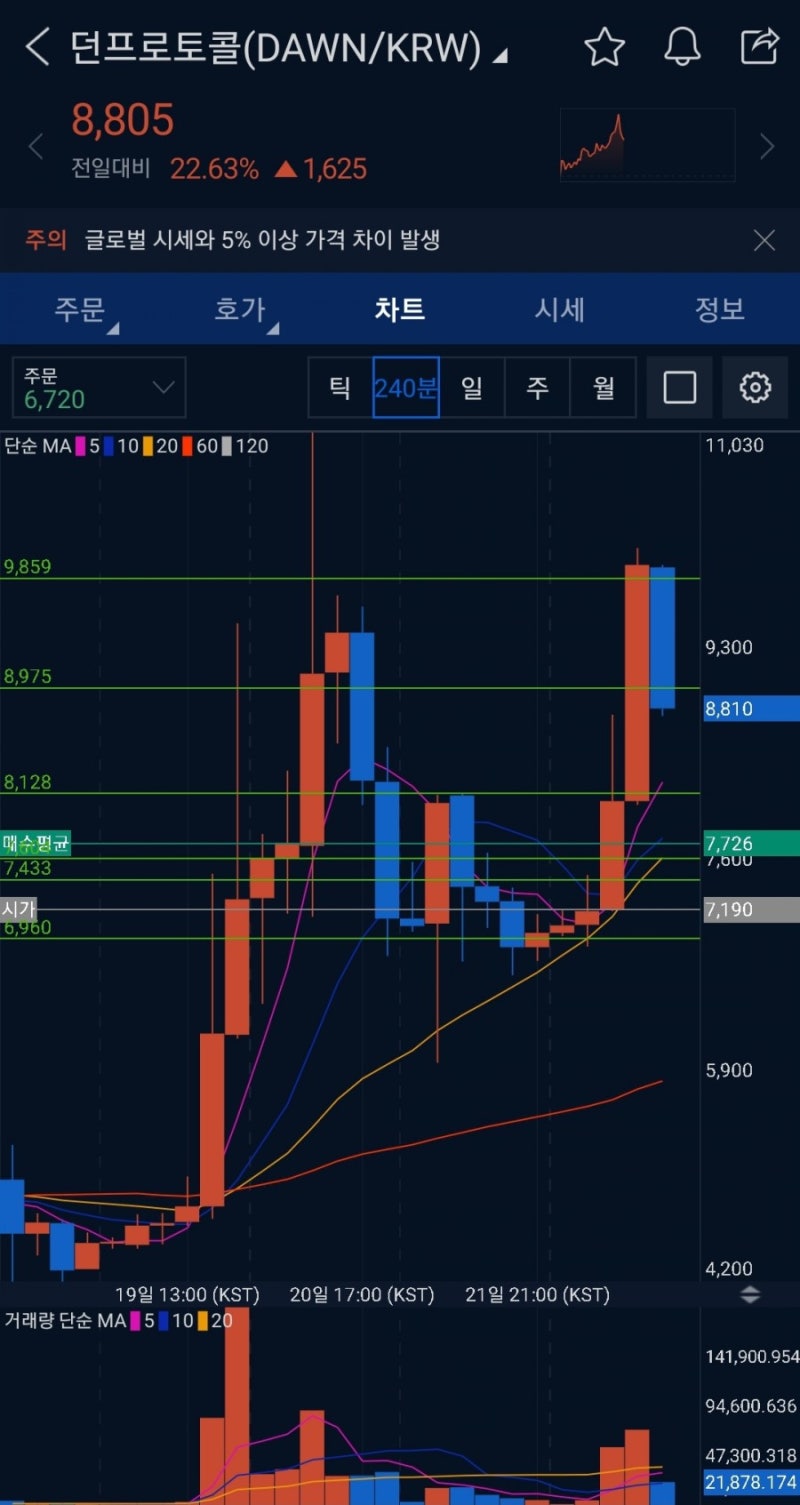
Task: Open the mini price sparkline thumbnail
Action: tap(647, 145)
